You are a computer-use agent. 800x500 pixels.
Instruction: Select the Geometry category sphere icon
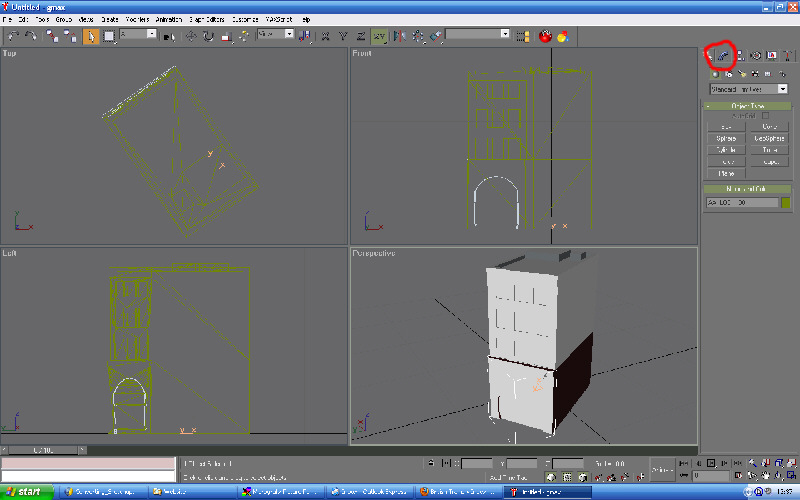point(715,74)
